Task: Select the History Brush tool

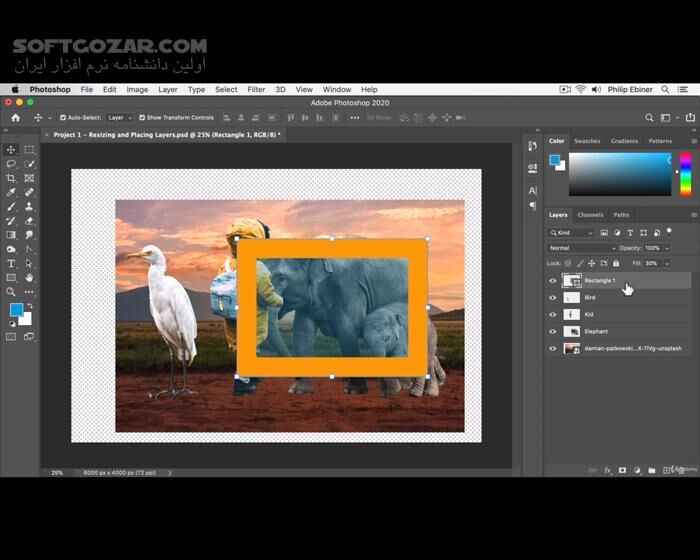Action: pyautogui.click(x=11, y=221)
